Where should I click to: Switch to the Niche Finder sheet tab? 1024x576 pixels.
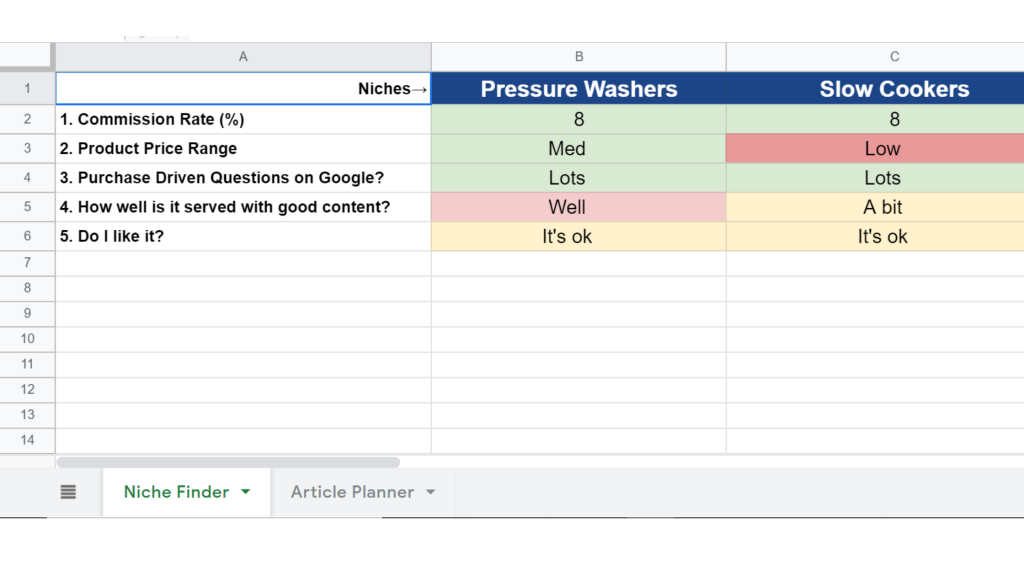[x=176, y=492]
